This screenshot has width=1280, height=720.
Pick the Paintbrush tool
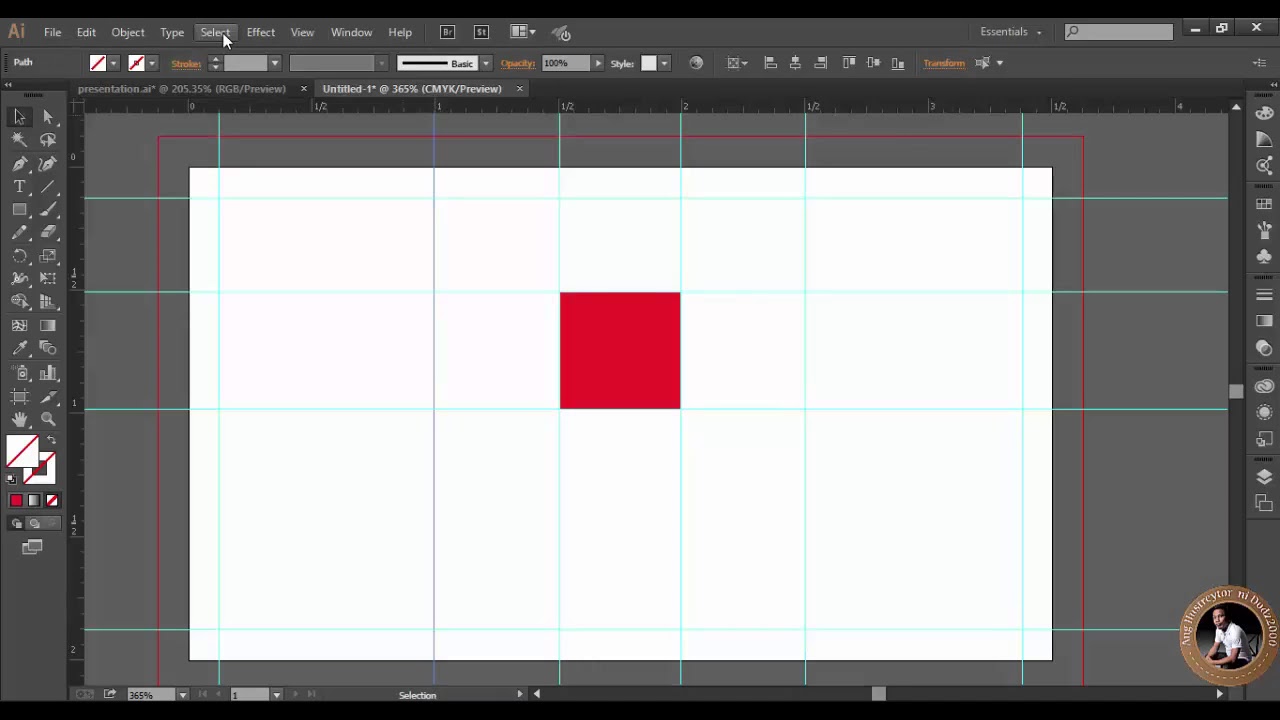(48, 210)
